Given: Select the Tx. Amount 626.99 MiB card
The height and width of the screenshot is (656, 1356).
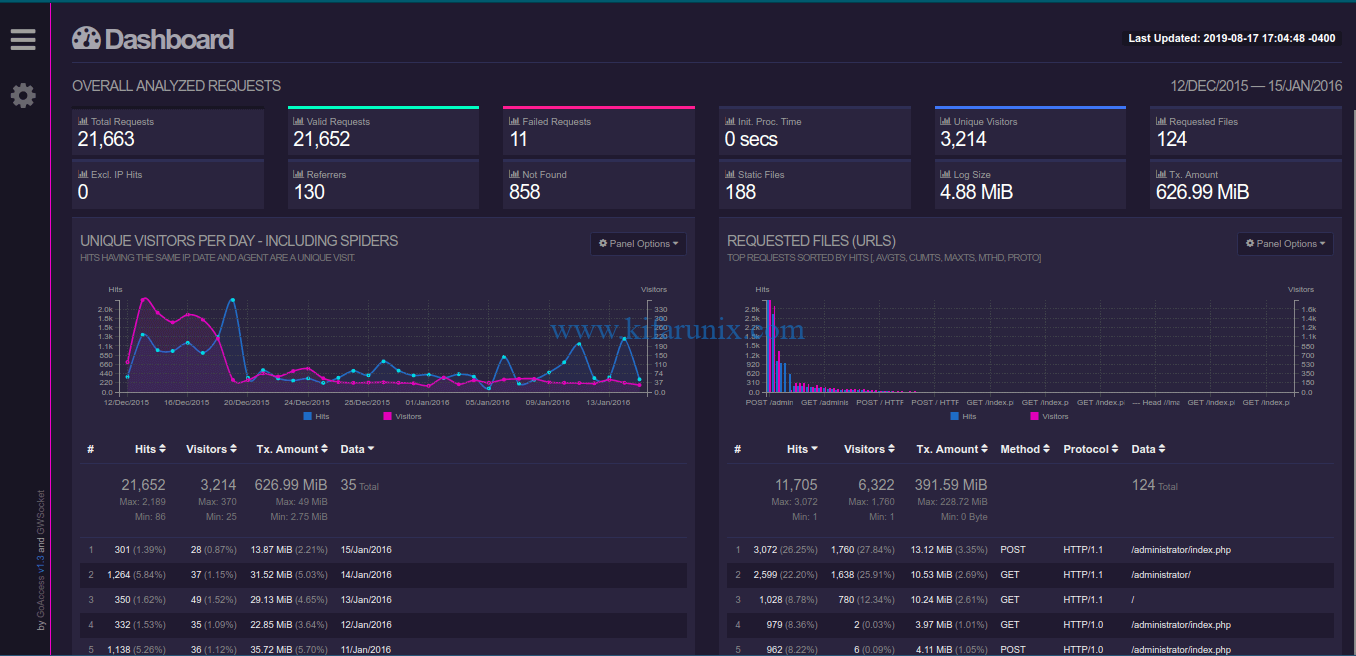Looking at the screenshot, I should pyautogui.click(x=1246, y=184).
